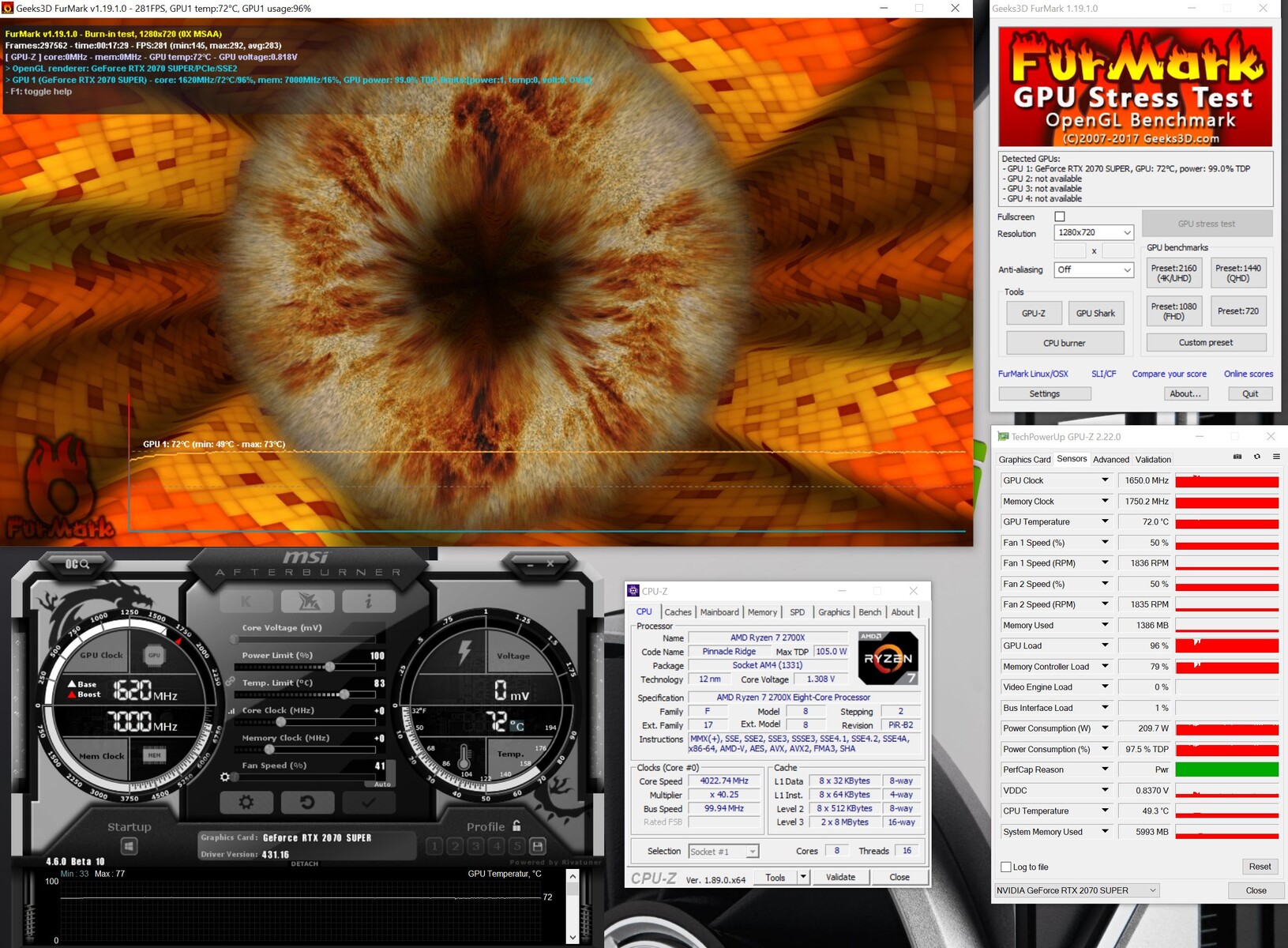
Task: Click scroll down arrow on Afterburner graph
Action: (573, 938)
